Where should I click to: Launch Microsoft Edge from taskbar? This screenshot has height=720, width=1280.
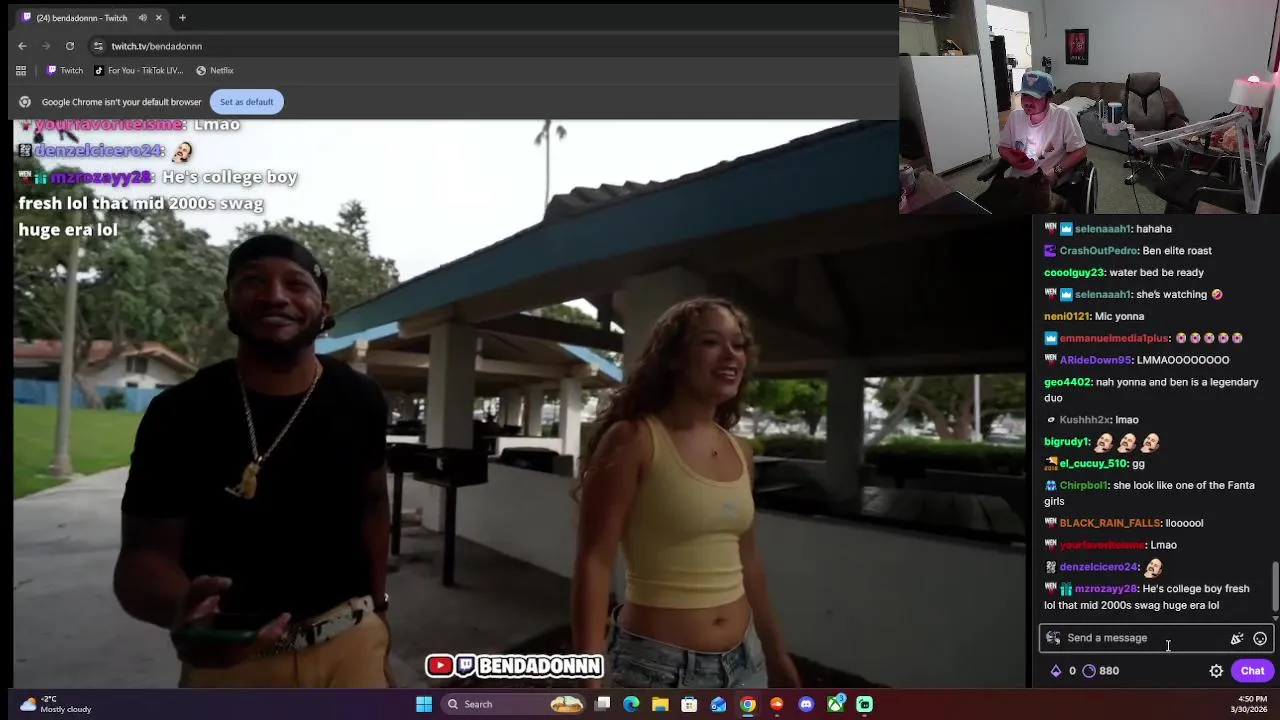[x=631, y=704]
